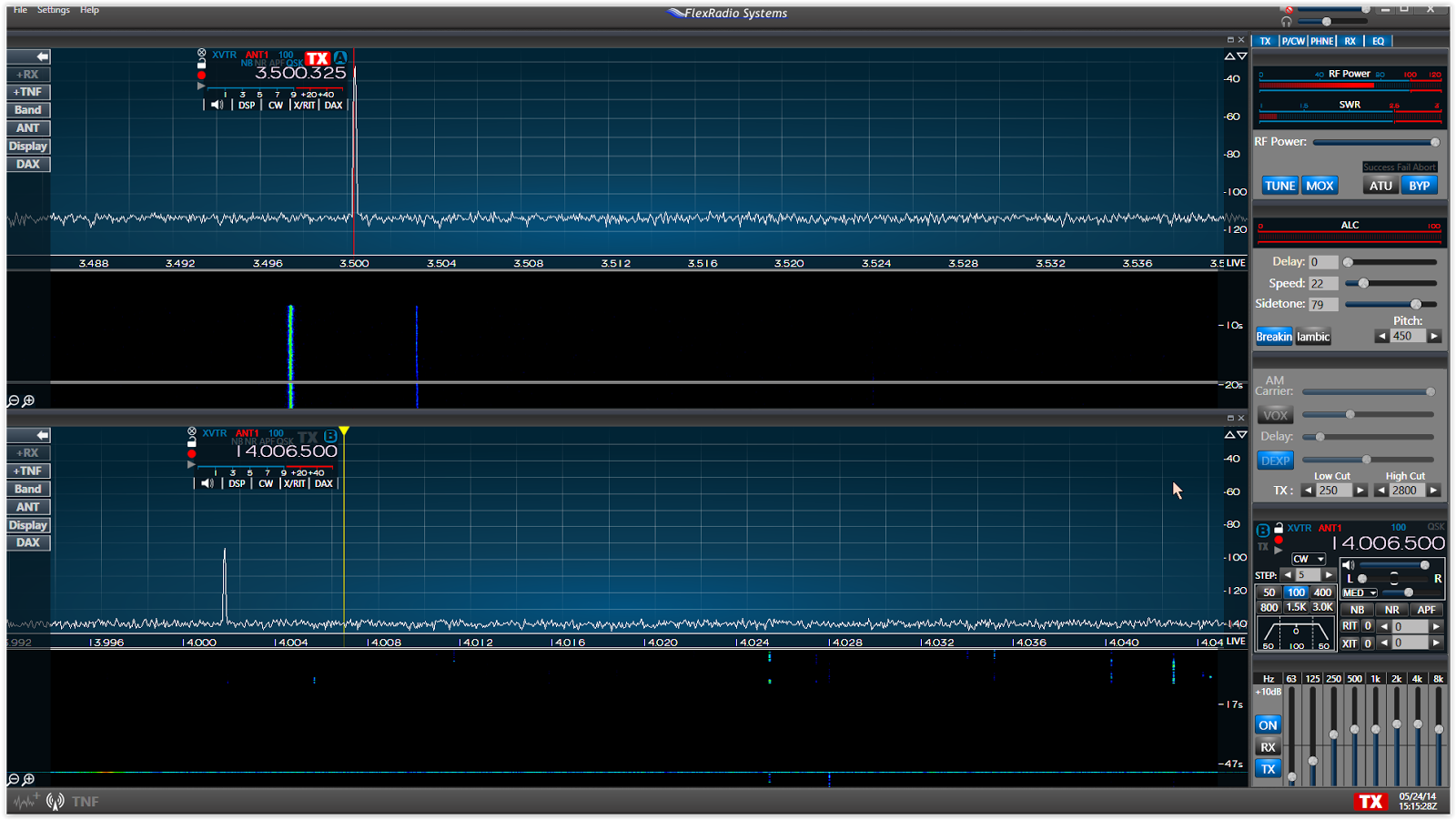
Task: Toggle CW Breakin mode
Action: click(x=1274, y=336)
